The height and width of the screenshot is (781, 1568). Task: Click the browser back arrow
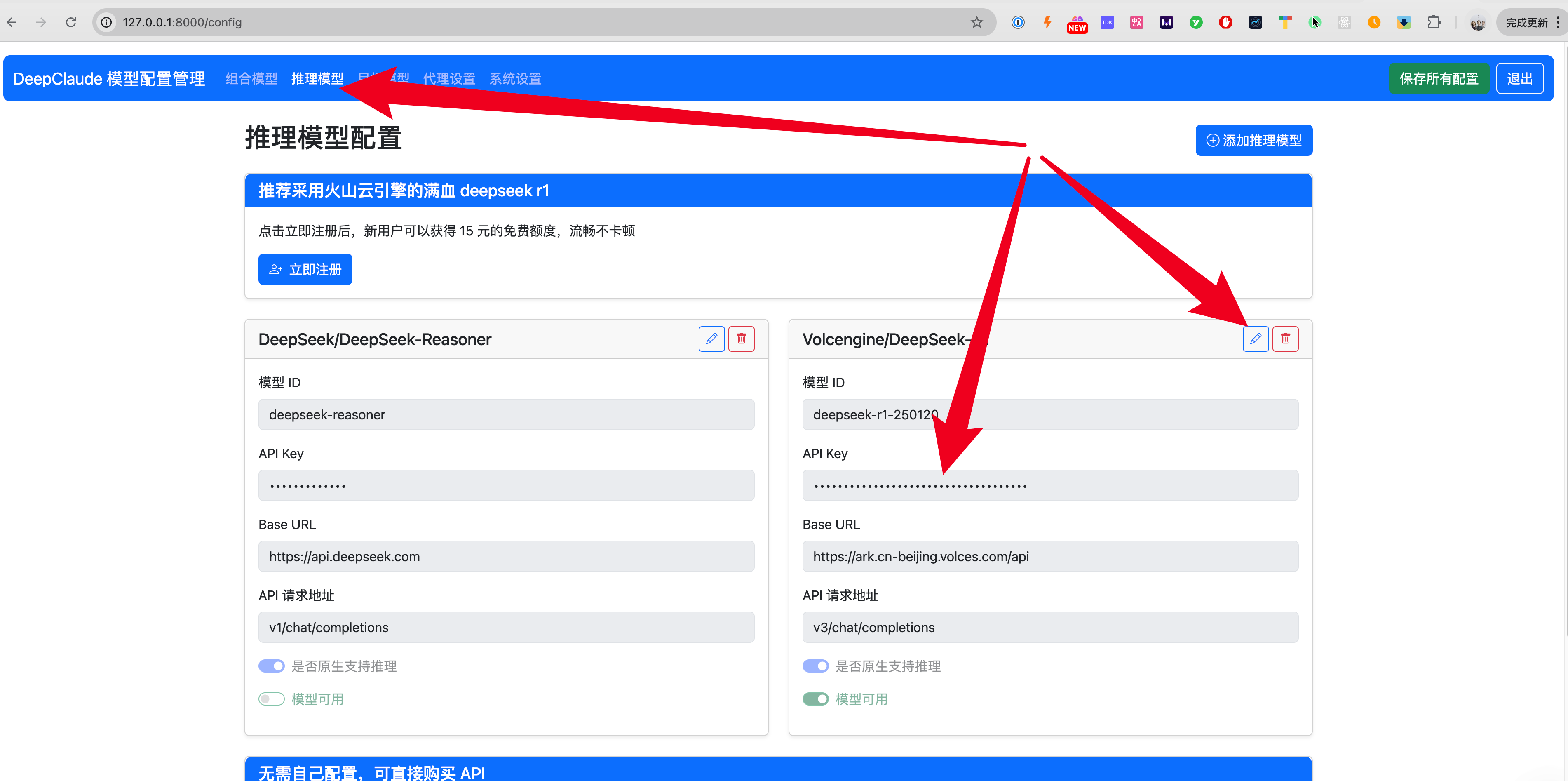click(x=12, y=22)
